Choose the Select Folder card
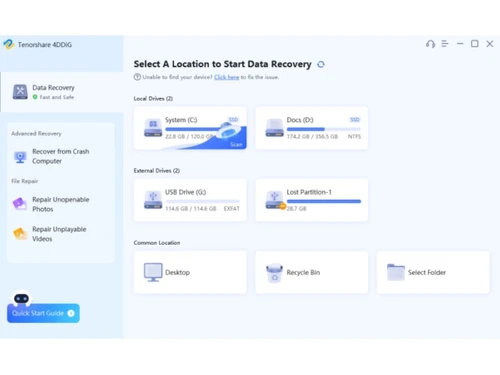 433,272
